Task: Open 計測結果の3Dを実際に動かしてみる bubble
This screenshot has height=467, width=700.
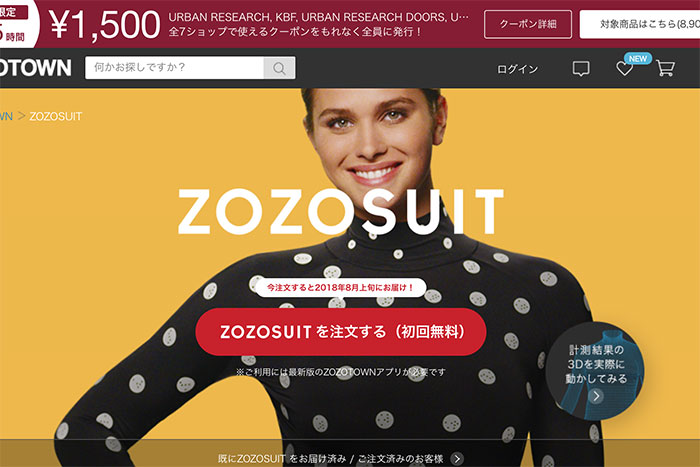Action: coord(595,371)
